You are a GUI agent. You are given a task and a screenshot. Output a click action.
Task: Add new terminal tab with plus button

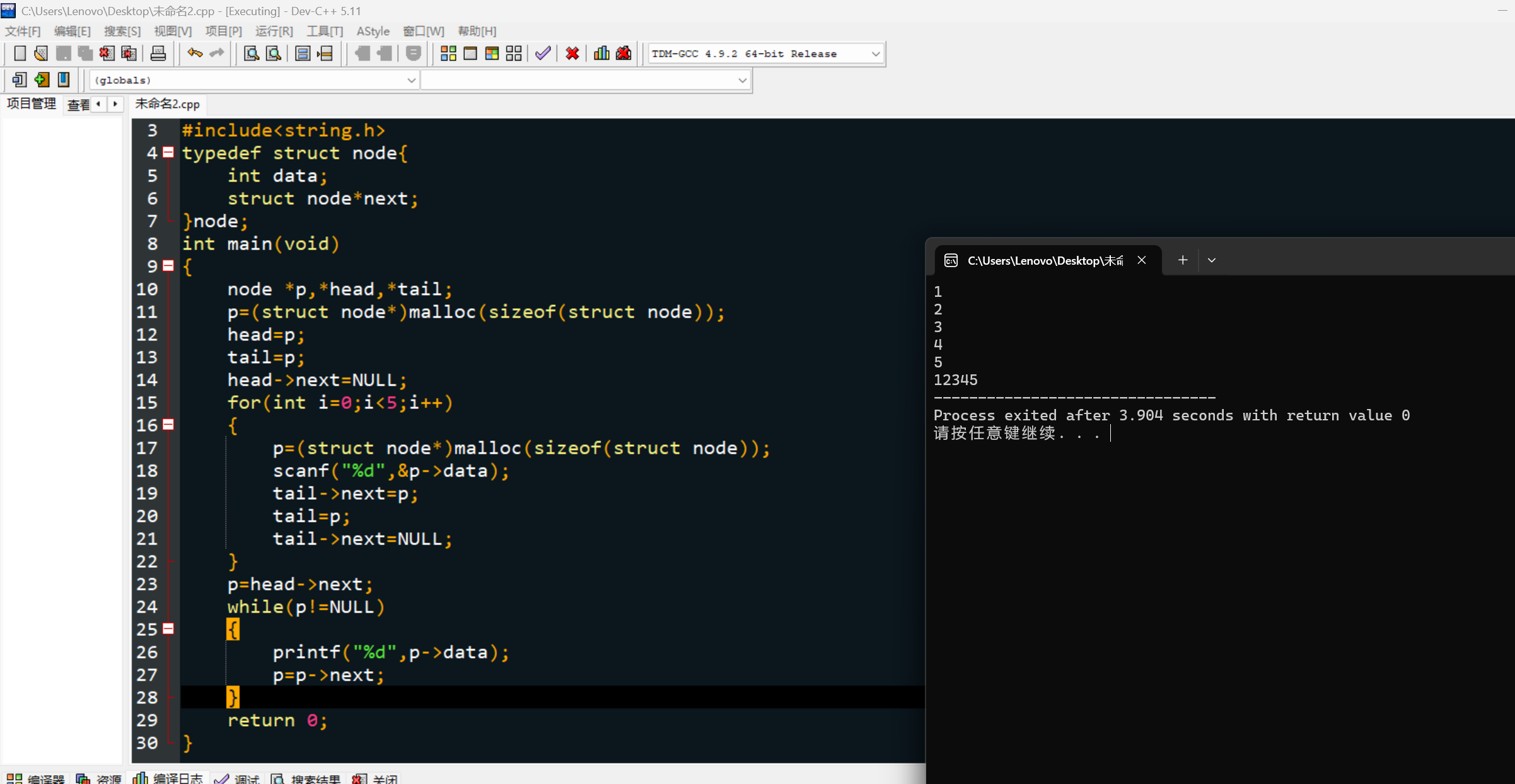click(1183, 260)
